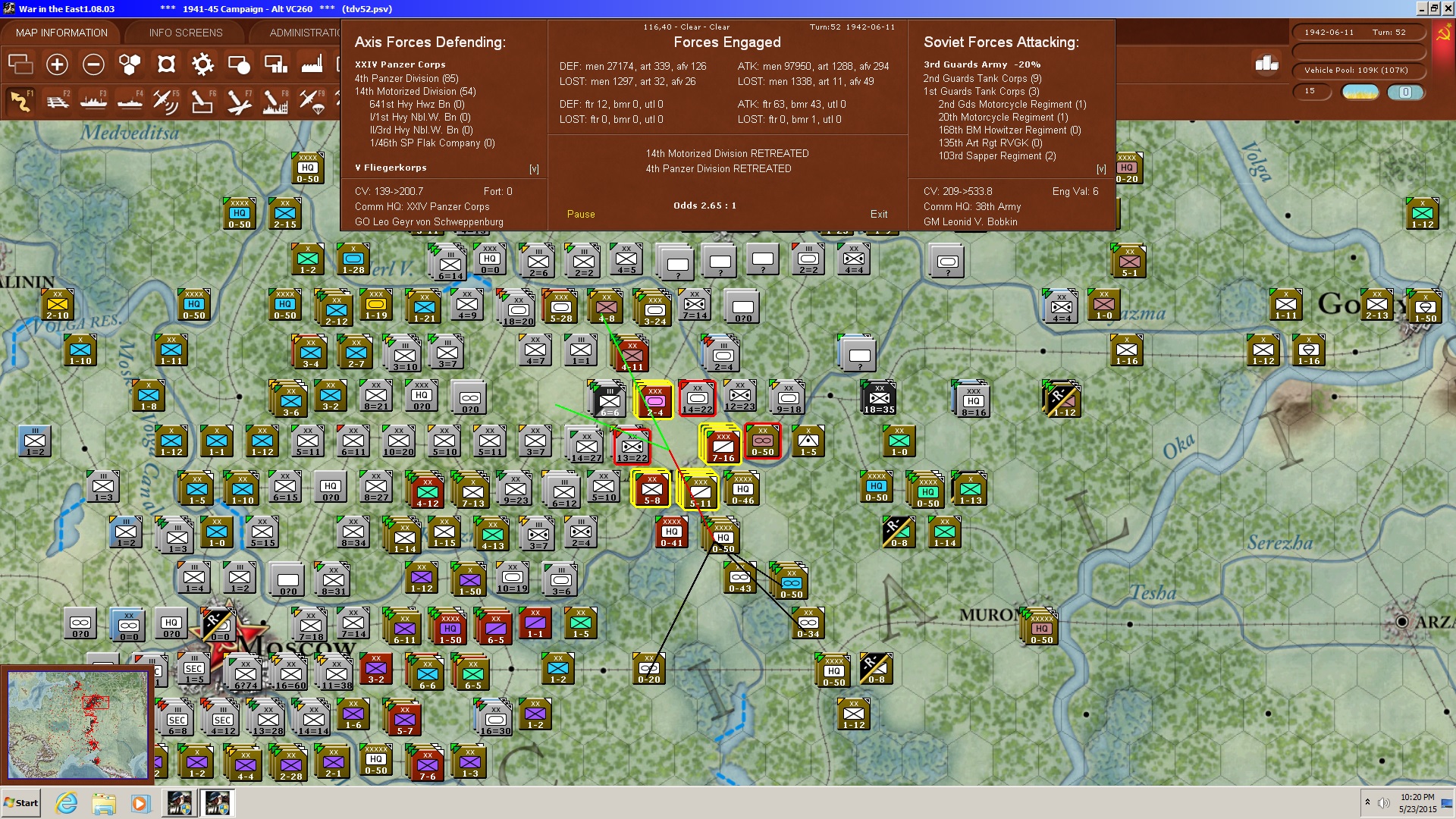Select F6 bomb unit mode
The image size is (1456, 819).
202,101
